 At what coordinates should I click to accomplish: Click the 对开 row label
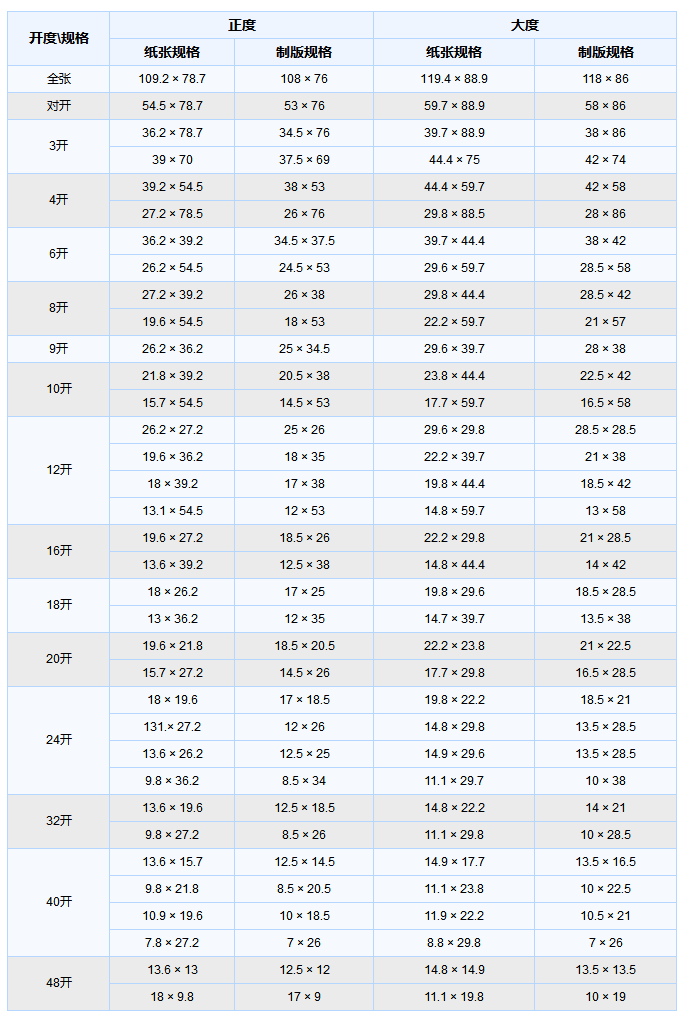(59, 106)
